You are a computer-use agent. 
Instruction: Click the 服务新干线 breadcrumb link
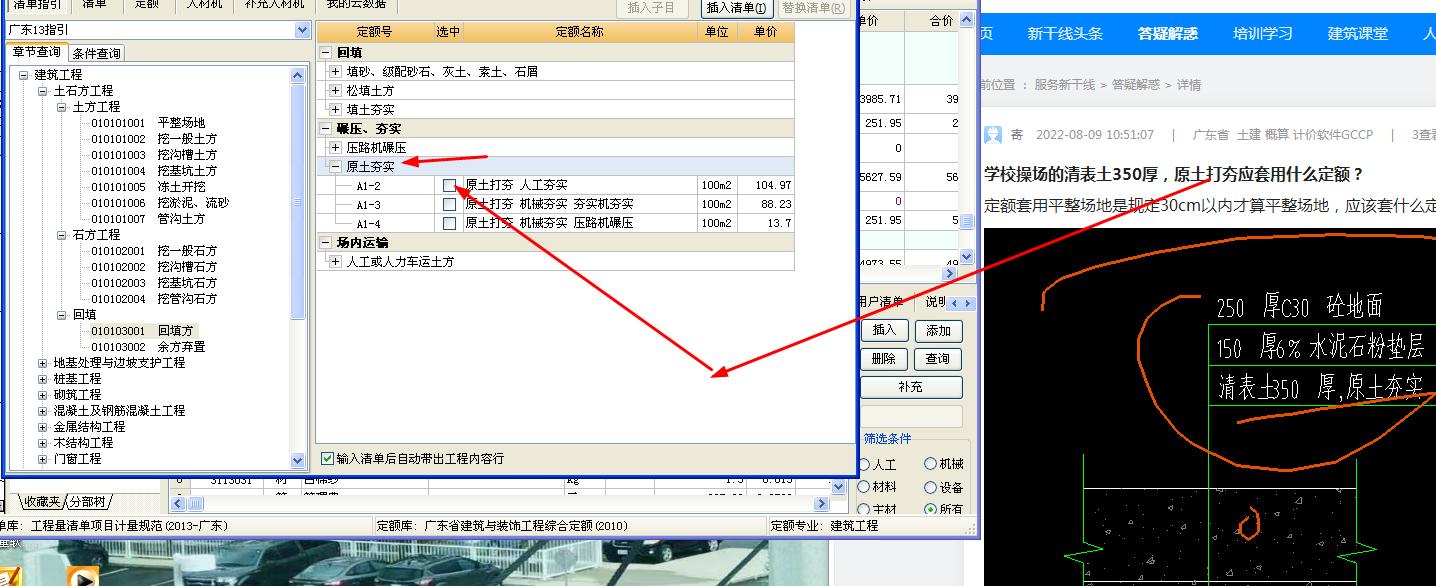[x=1065, y=86]
